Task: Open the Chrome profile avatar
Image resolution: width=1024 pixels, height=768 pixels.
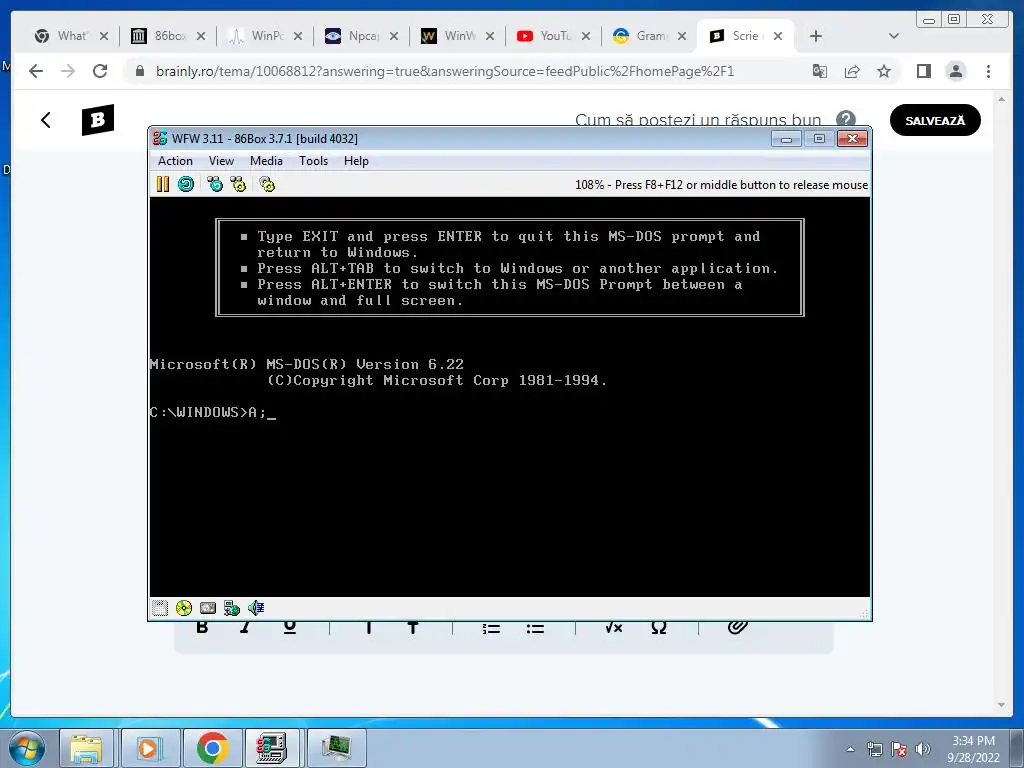Action: (x=955, y=71)
